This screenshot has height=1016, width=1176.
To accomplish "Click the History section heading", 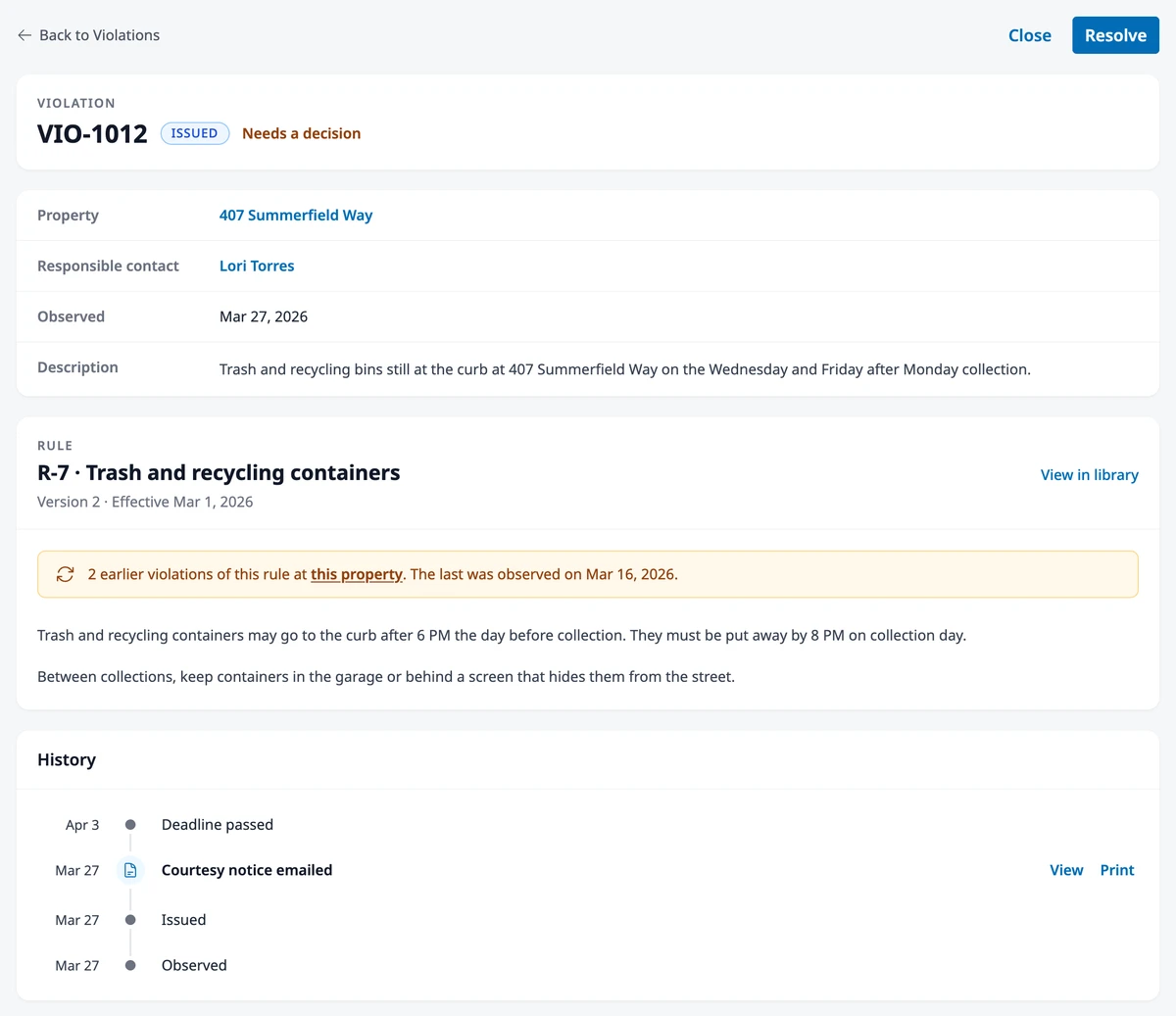I will coord(67,760).
